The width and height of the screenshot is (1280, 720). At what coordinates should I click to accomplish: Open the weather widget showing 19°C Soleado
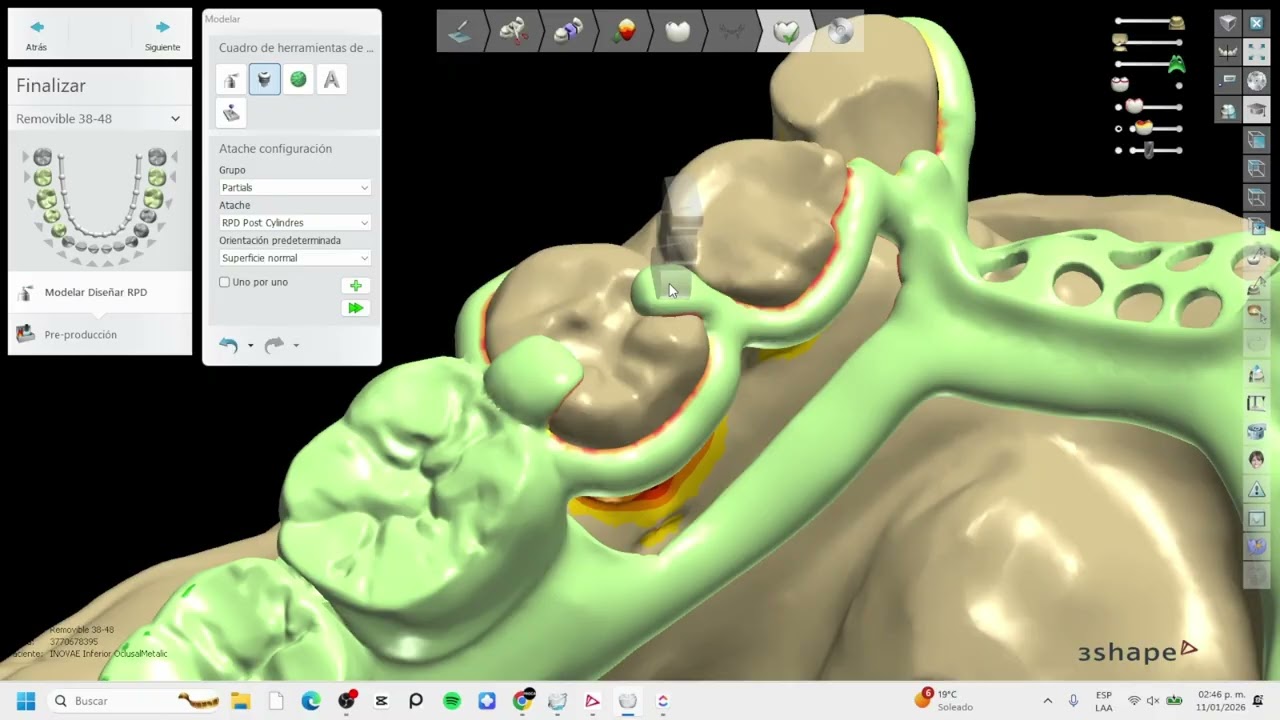click(945, 700)
